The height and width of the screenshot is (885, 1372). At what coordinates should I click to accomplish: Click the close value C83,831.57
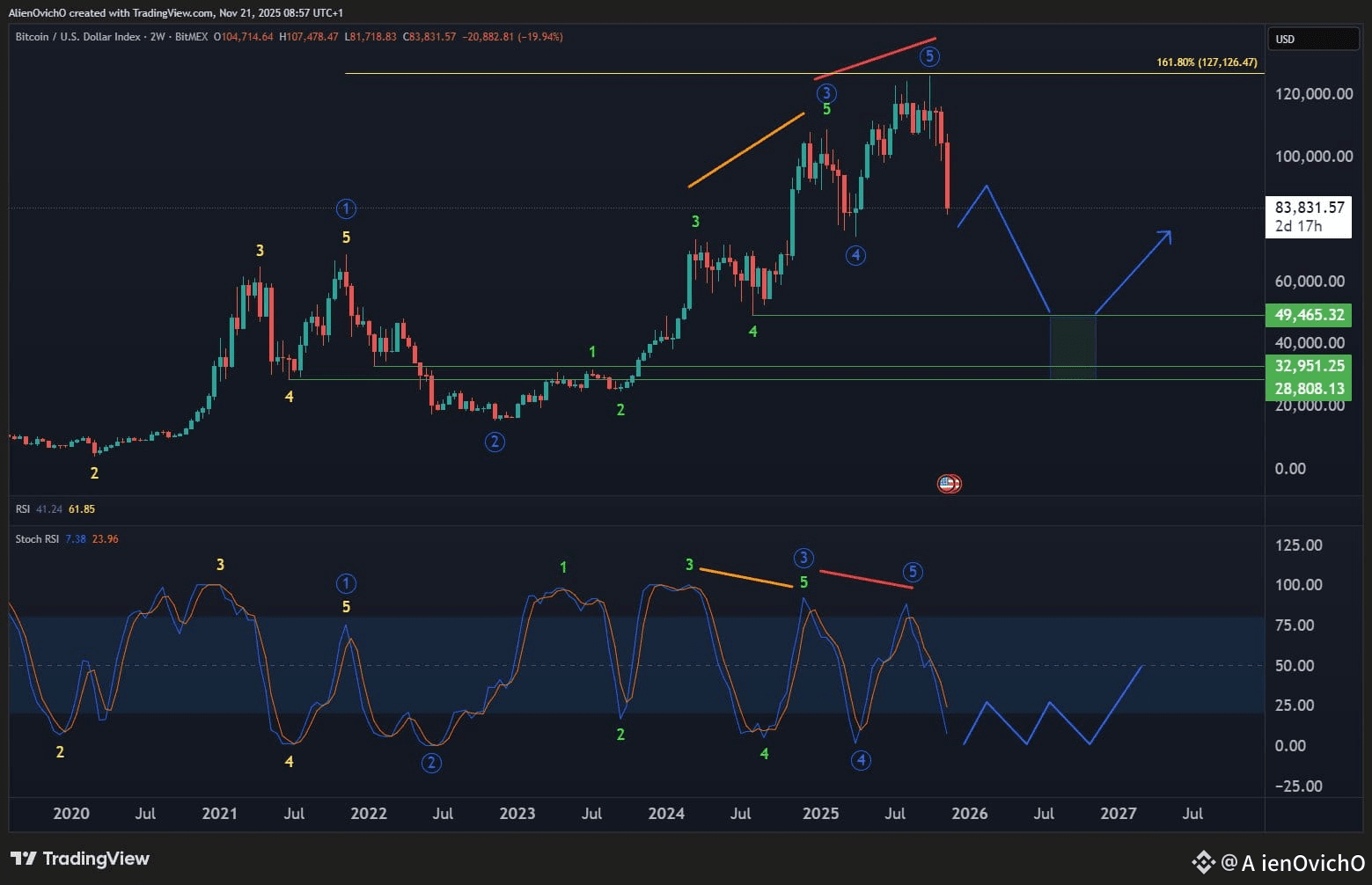[x=429, y=37]
